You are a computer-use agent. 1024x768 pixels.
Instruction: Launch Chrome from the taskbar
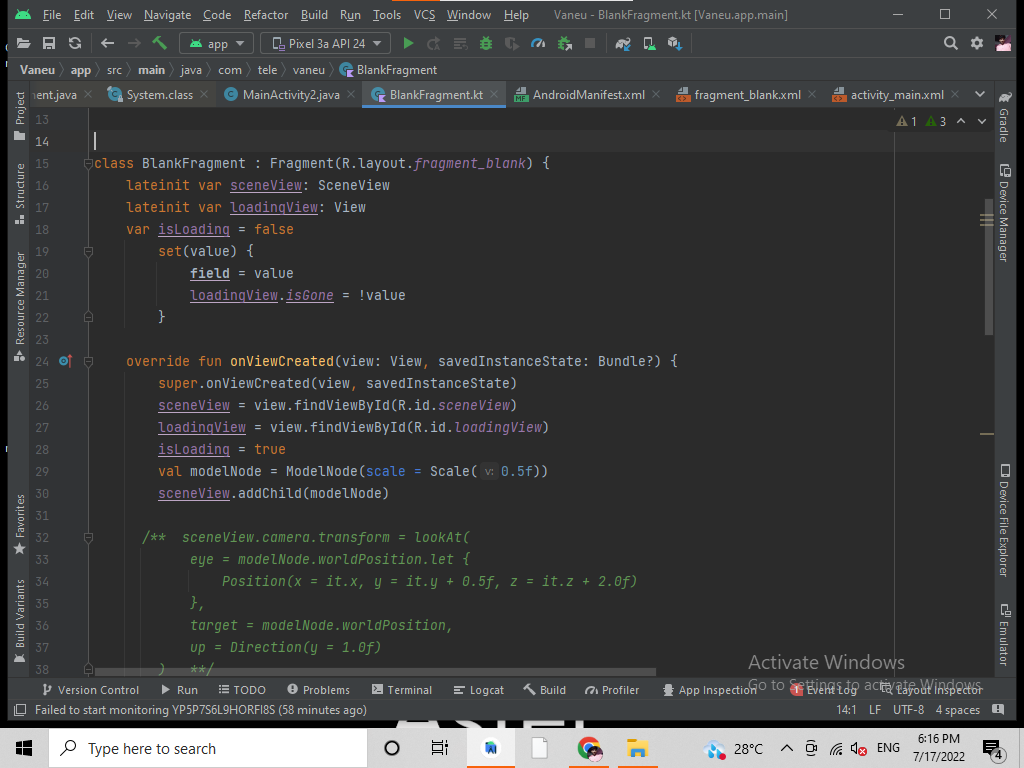(x=589, y=748)
